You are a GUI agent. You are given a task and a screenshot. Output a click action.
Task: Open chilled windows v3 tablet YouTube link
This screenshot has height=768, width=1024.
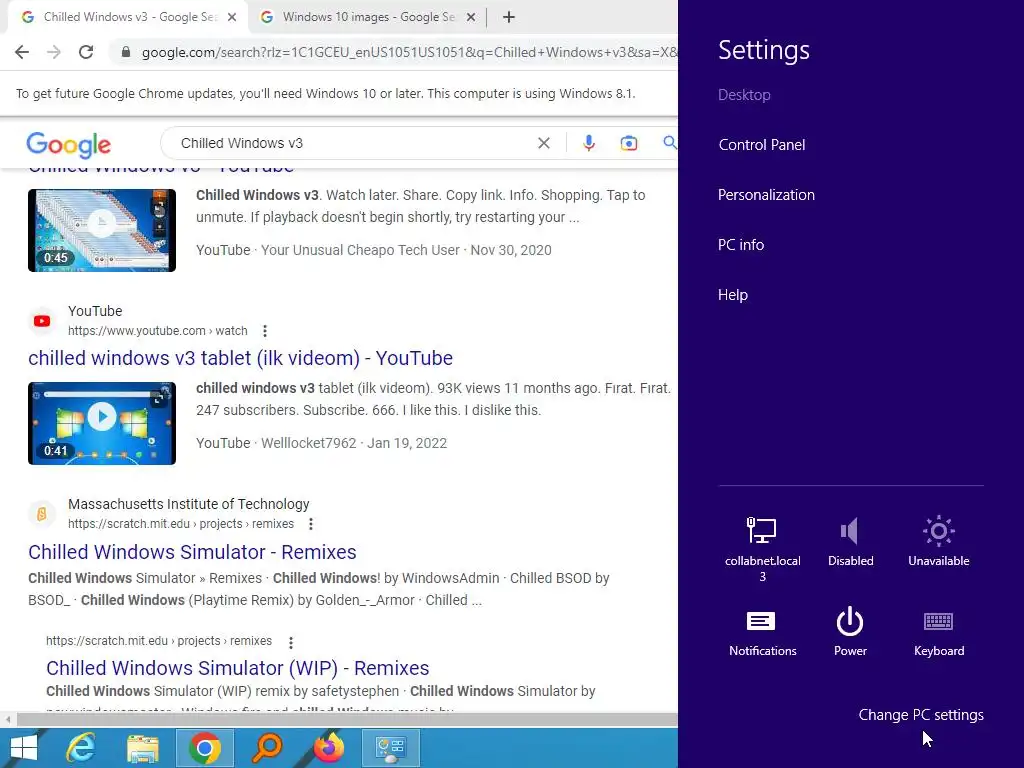pos(240,358)
